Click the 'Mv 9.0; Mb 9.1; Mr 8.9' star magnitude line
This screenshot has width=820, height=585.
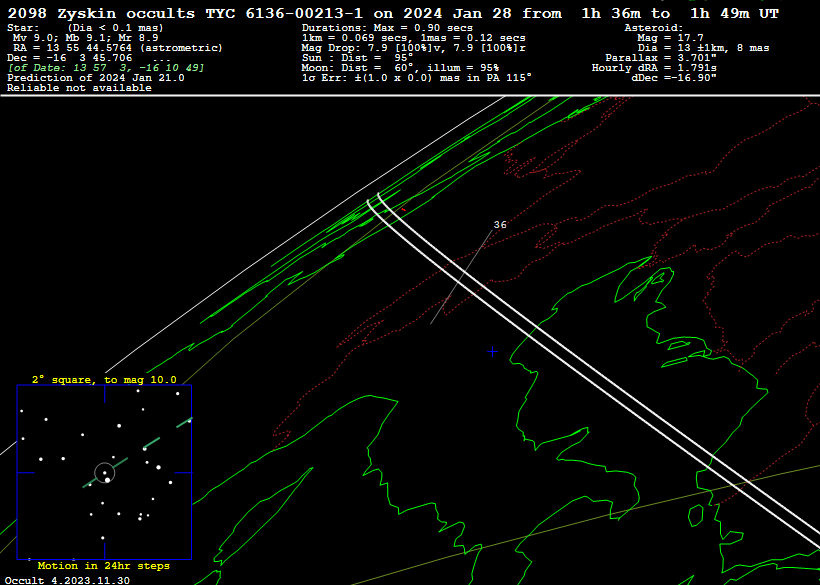[85, 38]
